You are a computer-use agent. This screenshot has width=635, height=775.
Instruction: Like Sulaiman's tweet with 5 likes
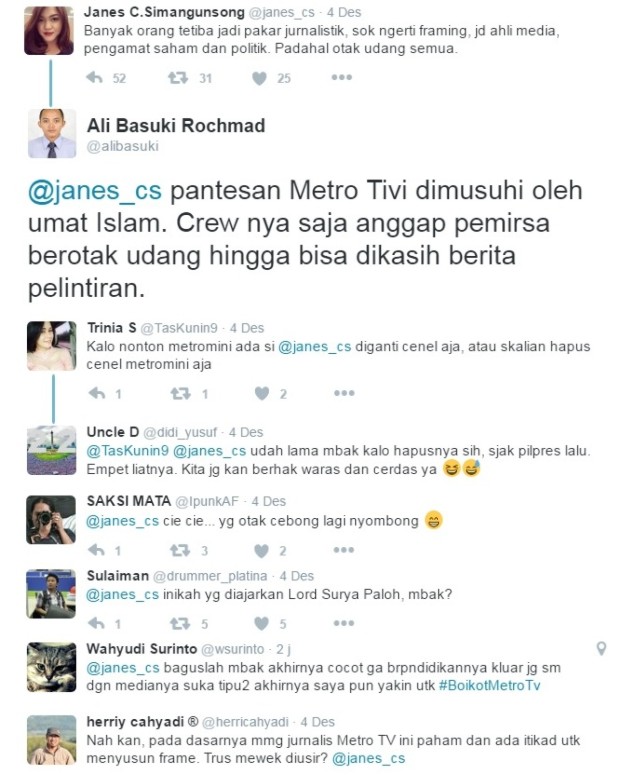tap(261, 624)
